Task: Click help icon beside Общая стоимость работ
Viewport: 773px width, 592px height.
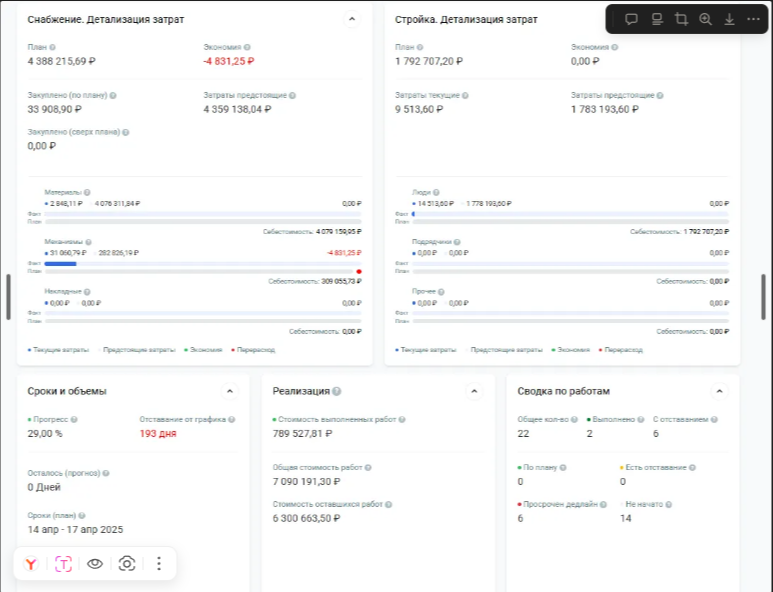Action: [x=368, y=467]
